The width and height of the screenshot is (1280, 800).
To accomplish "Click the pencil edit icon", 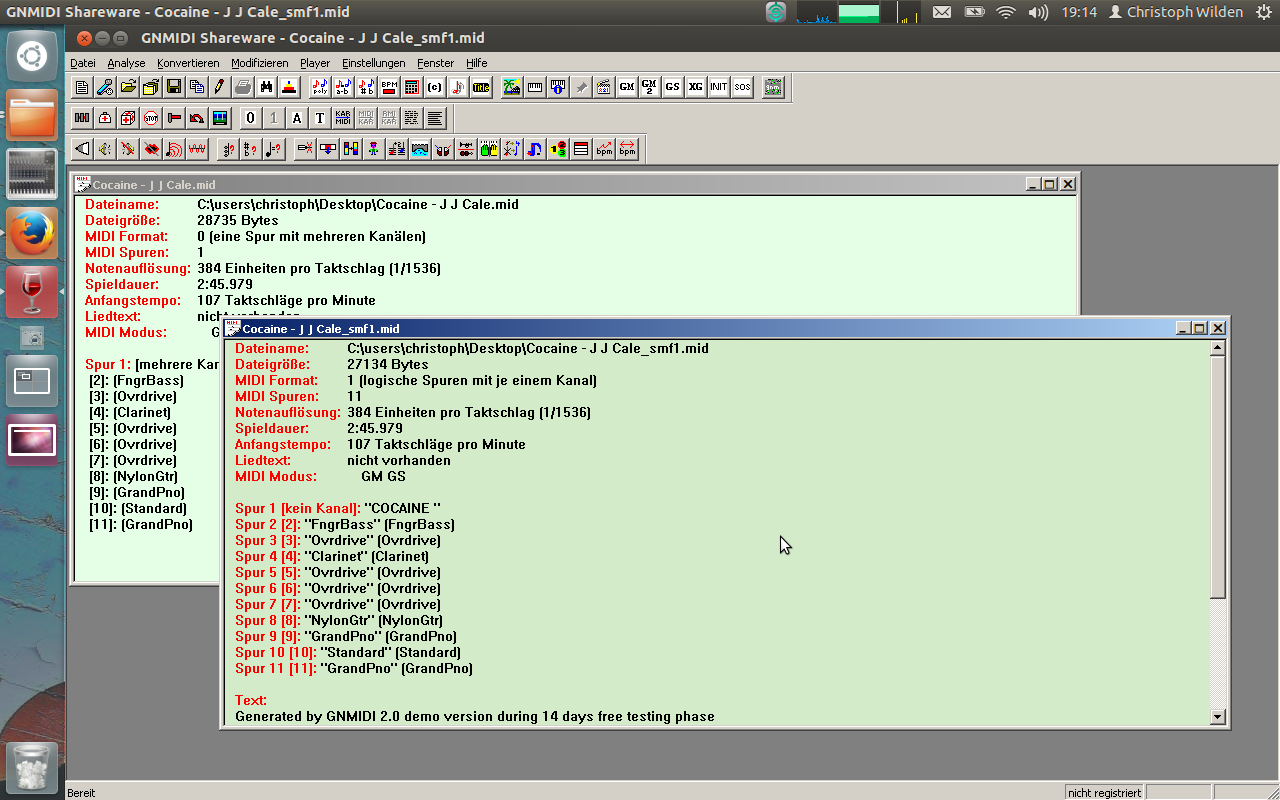I will 218,87.
